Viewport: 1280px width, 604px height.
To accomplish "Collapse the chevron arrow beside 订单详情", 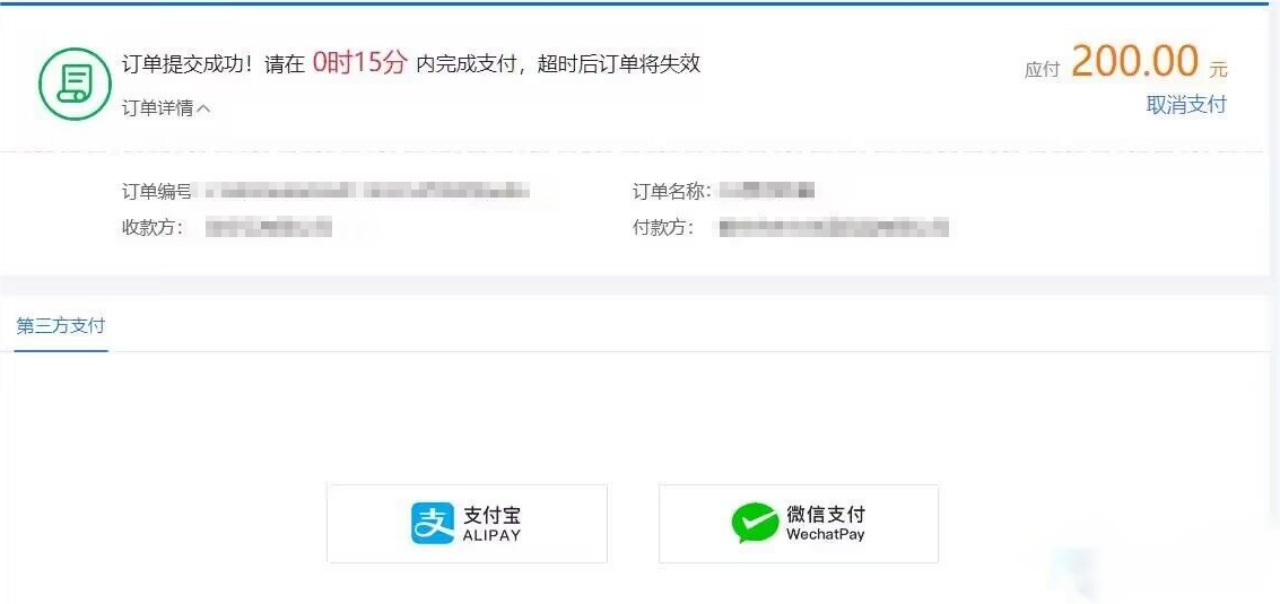I will pos(204,109).
